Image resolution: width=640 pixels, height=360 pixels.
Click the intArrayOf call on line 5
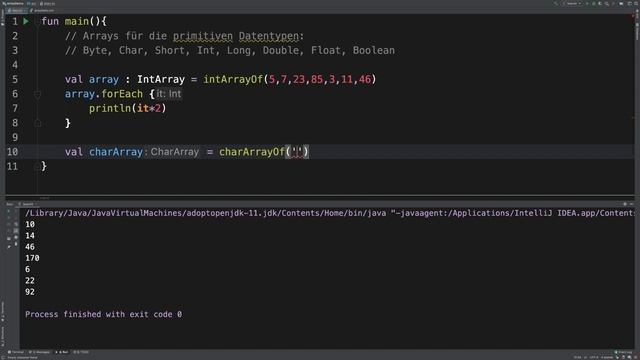click(x=233, y=79)
